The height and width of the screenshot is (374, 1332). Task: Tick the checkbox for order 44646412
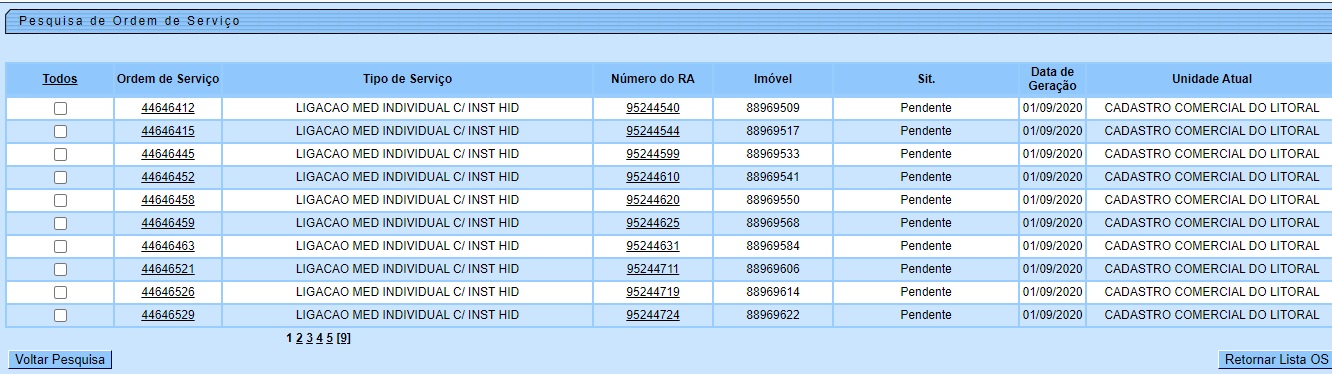click(x=60, y=108)
